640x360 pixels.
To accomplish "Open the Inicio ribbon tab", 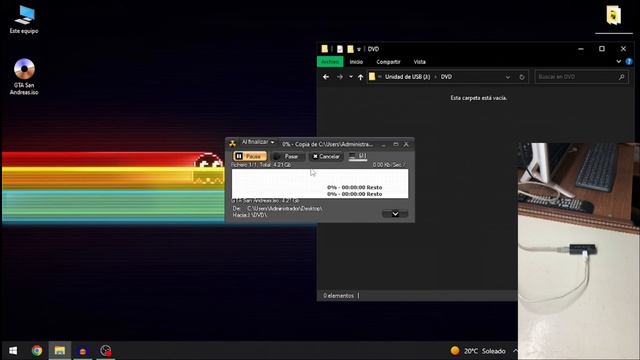I will coord(356,62).
